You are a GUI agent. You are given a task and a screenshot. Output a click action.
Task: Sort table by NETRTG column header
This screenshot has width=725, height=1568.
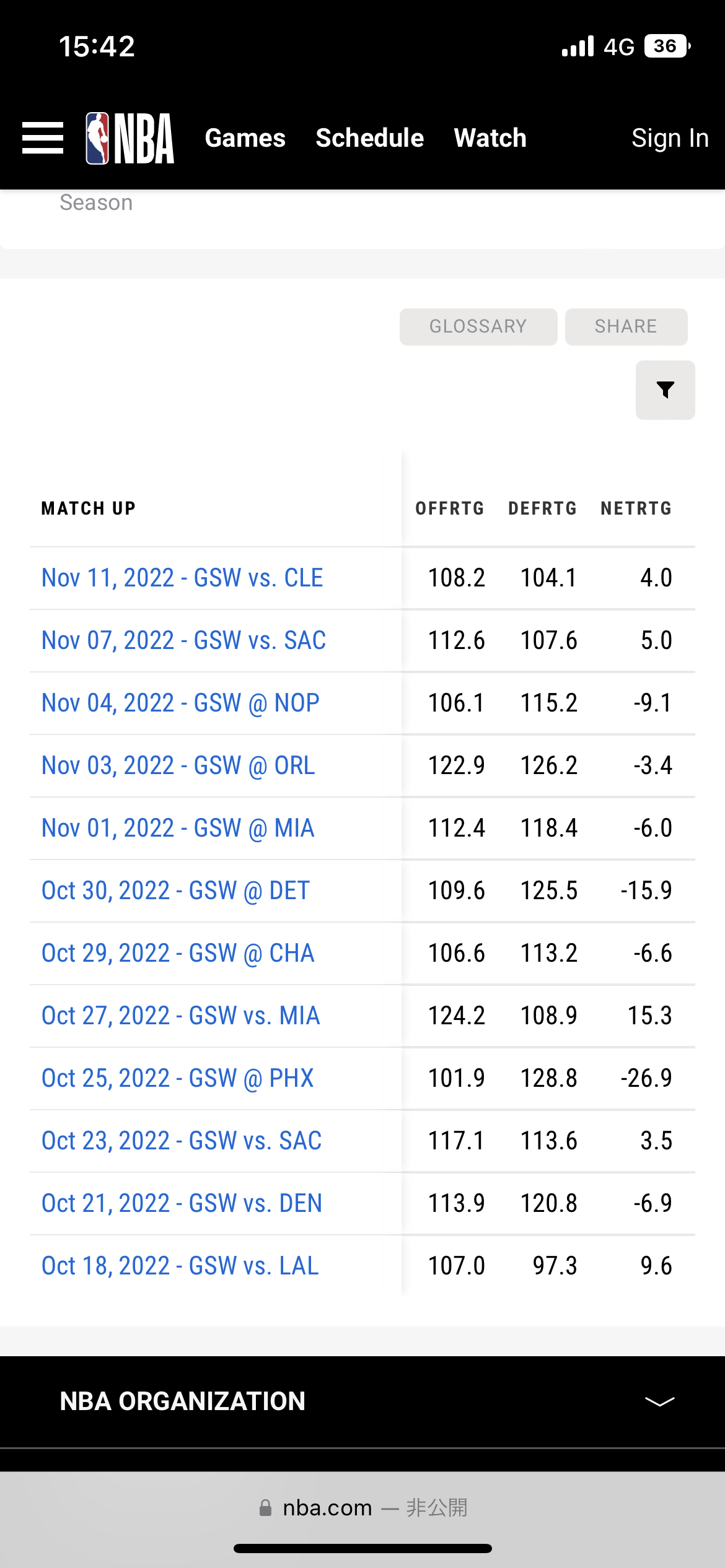[636, 508]
